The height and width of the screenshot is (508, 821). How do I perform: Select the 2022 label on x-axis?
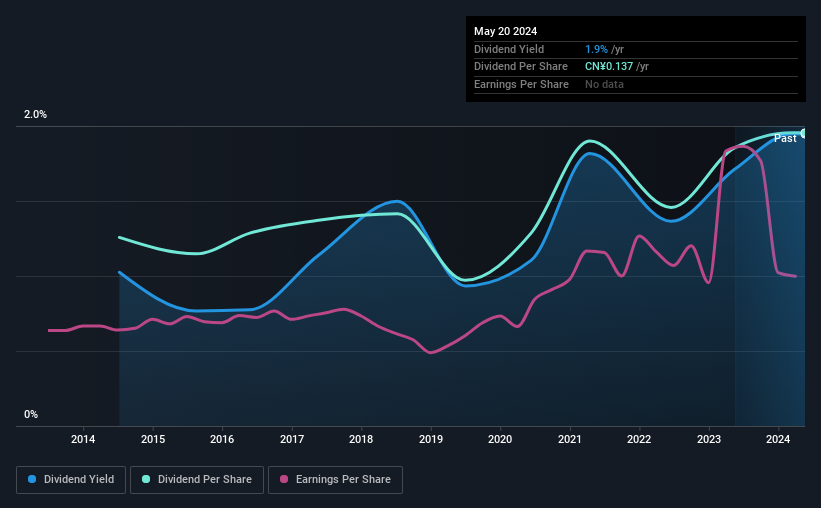[x=639, y=439]
